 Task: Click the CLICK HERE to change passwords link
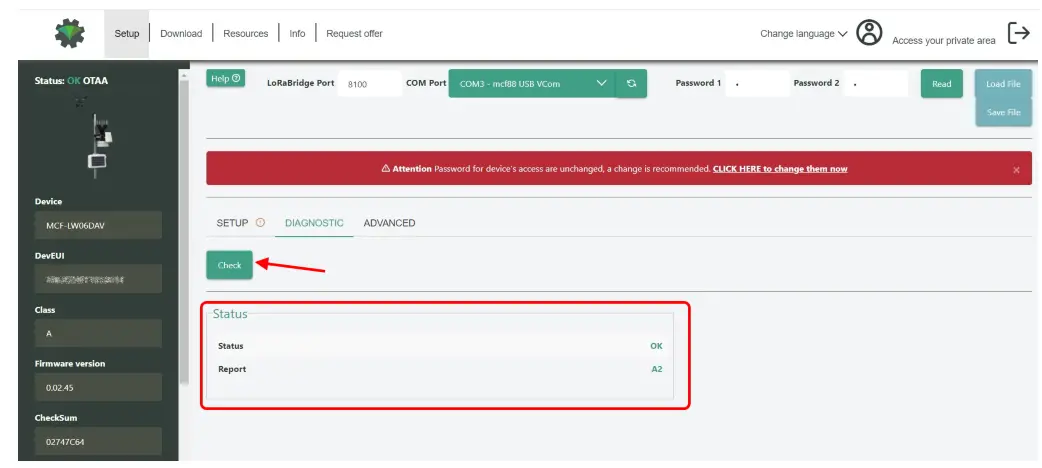(x=780, y=169)
